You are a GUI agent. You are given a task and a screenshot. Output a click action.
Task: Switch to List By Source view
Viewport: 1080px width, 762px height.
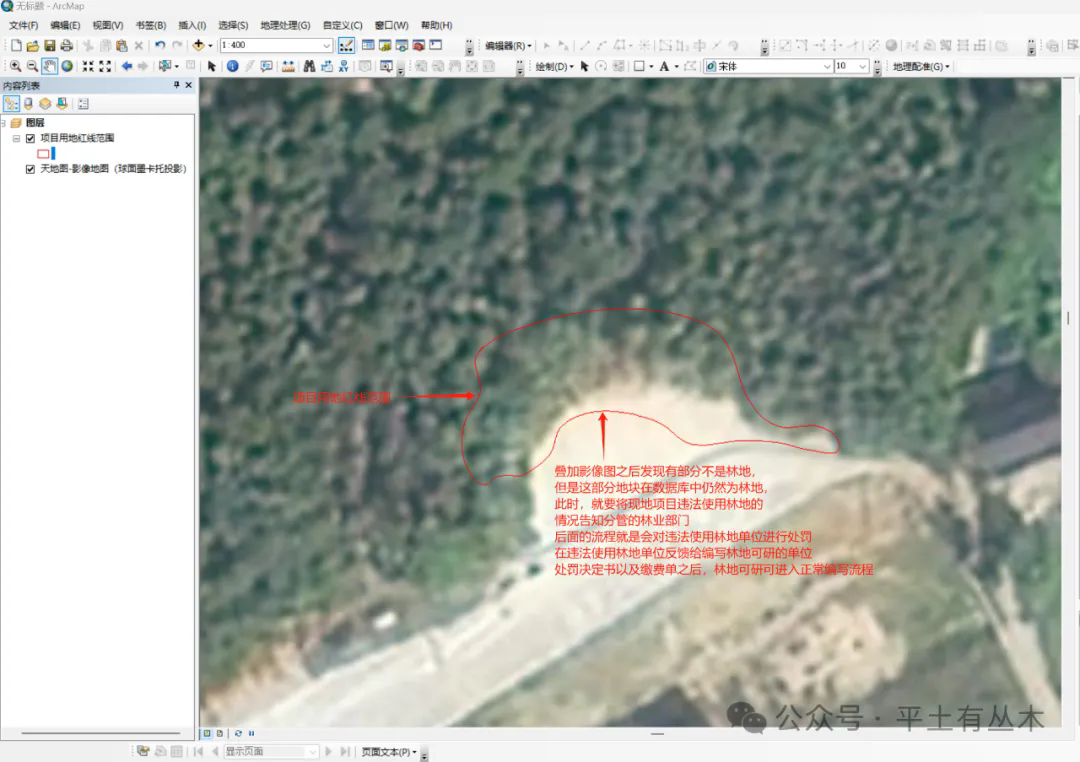(x=28, y=103)
